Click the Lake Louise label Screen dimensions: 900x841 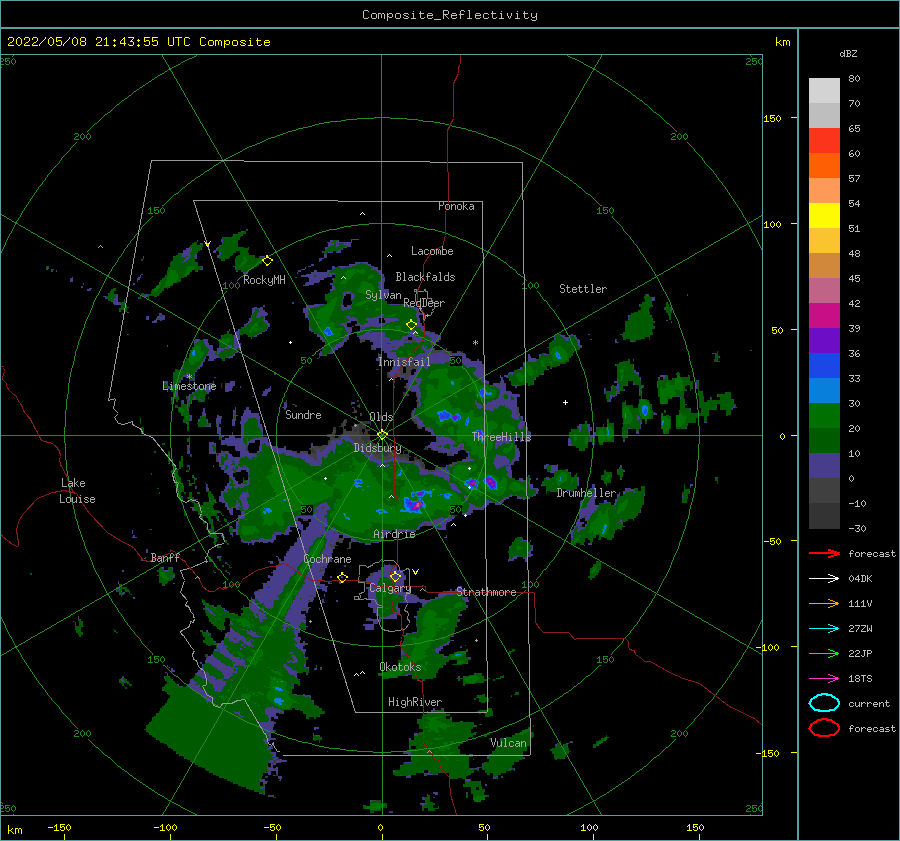coord(77,491)
